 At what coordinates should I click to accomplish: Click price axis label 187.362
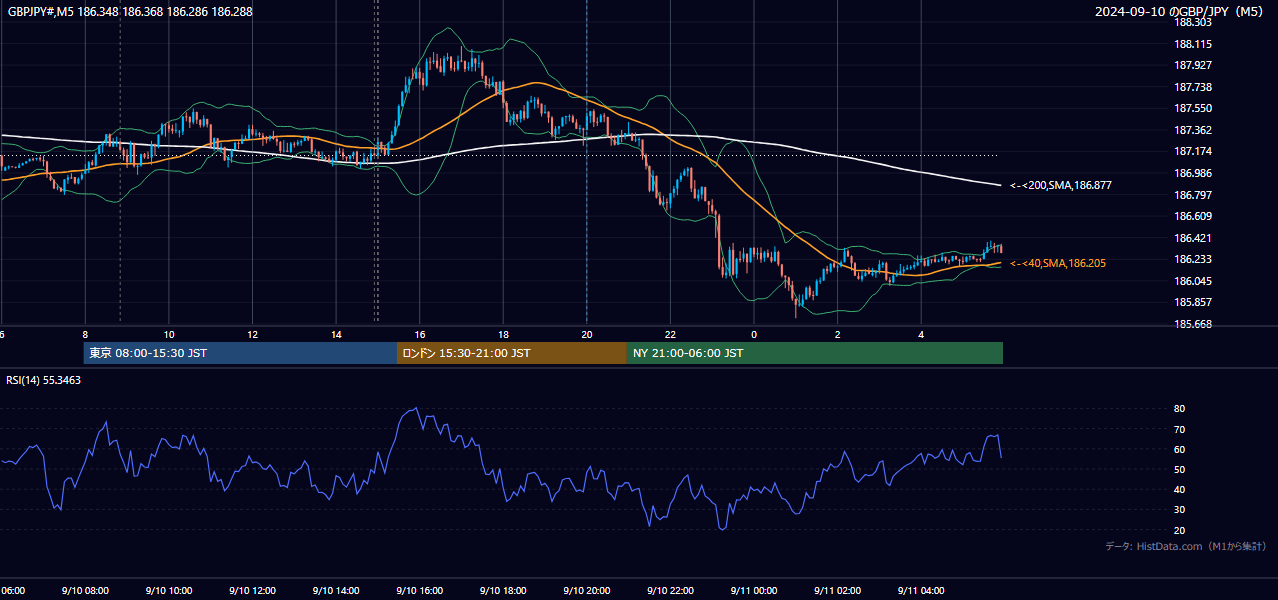1192,130
